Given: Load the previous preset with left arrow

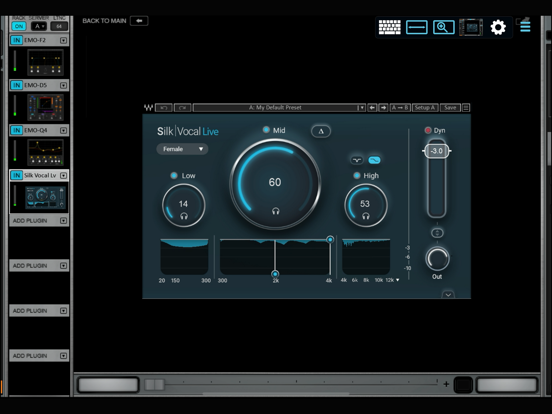Looking at the screenshot, I should point(372,108).
